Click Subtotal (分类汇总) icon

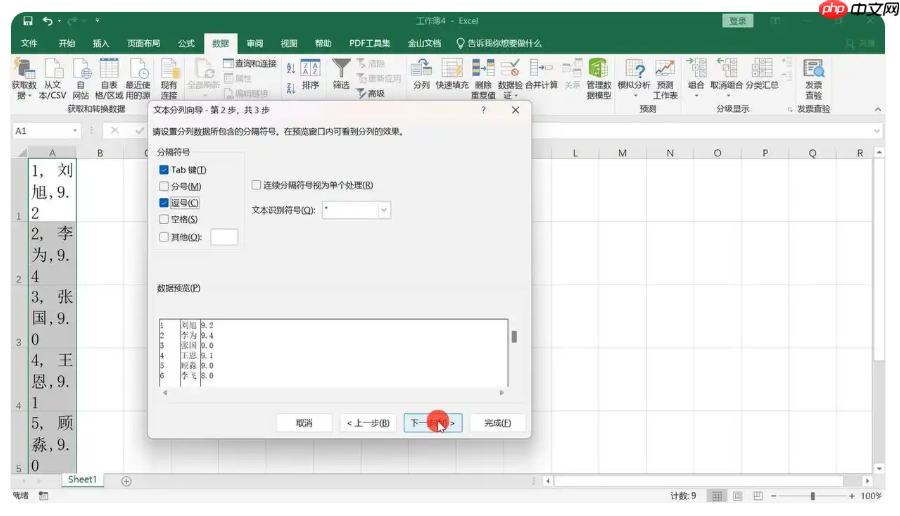(762, 75)
